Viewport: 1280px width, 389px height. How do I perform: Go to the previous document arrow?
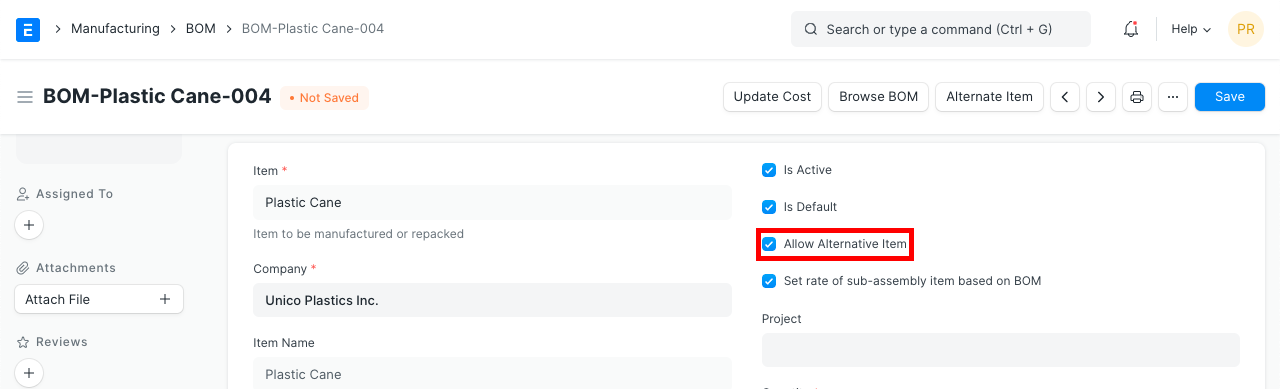[1065, 97]
